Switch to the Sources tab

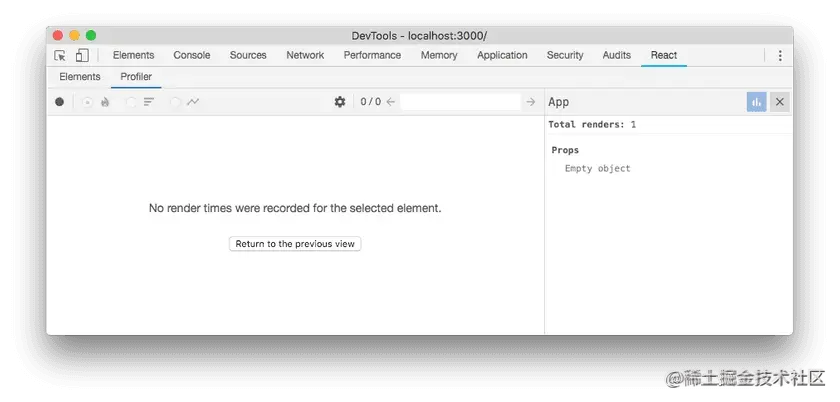pos(248,55)
